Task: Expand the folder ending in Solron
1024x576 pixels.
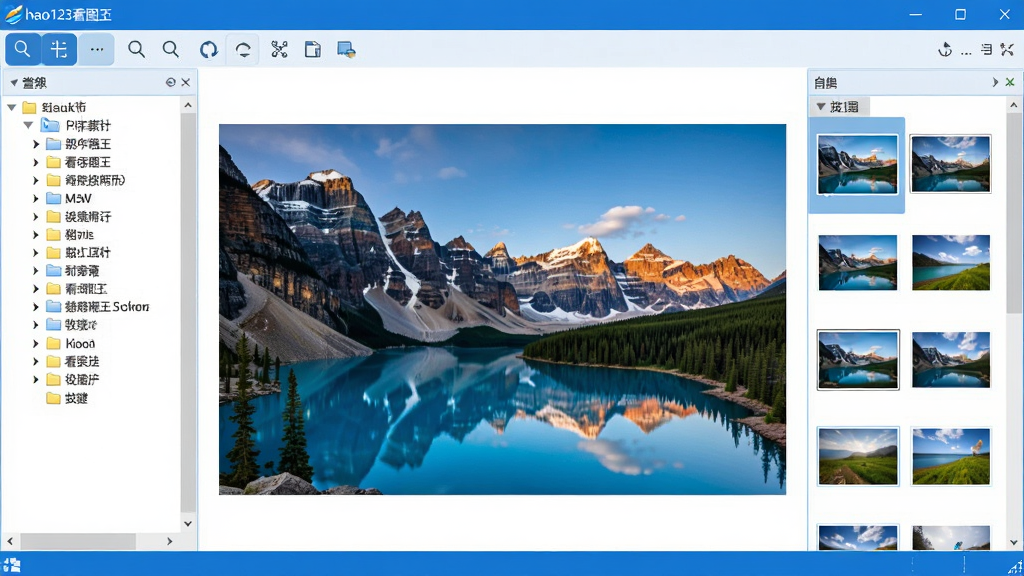Action: point(36,307)
